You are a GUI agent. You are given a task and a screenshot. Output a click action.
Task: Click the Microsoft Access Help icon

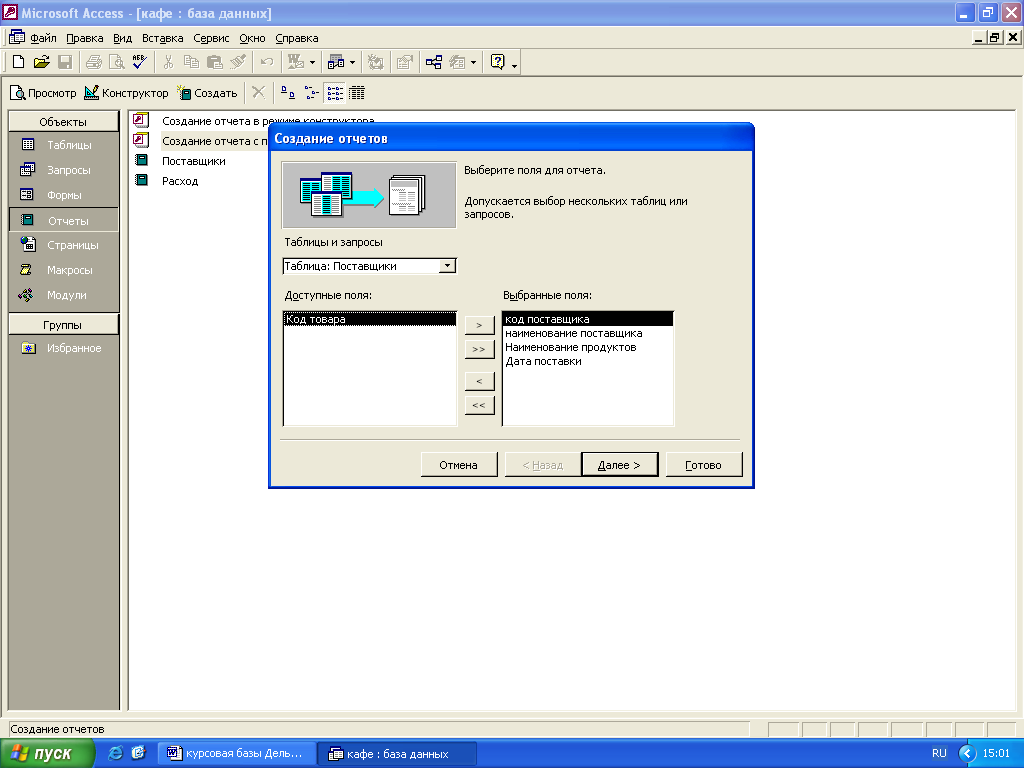point(498,62)
